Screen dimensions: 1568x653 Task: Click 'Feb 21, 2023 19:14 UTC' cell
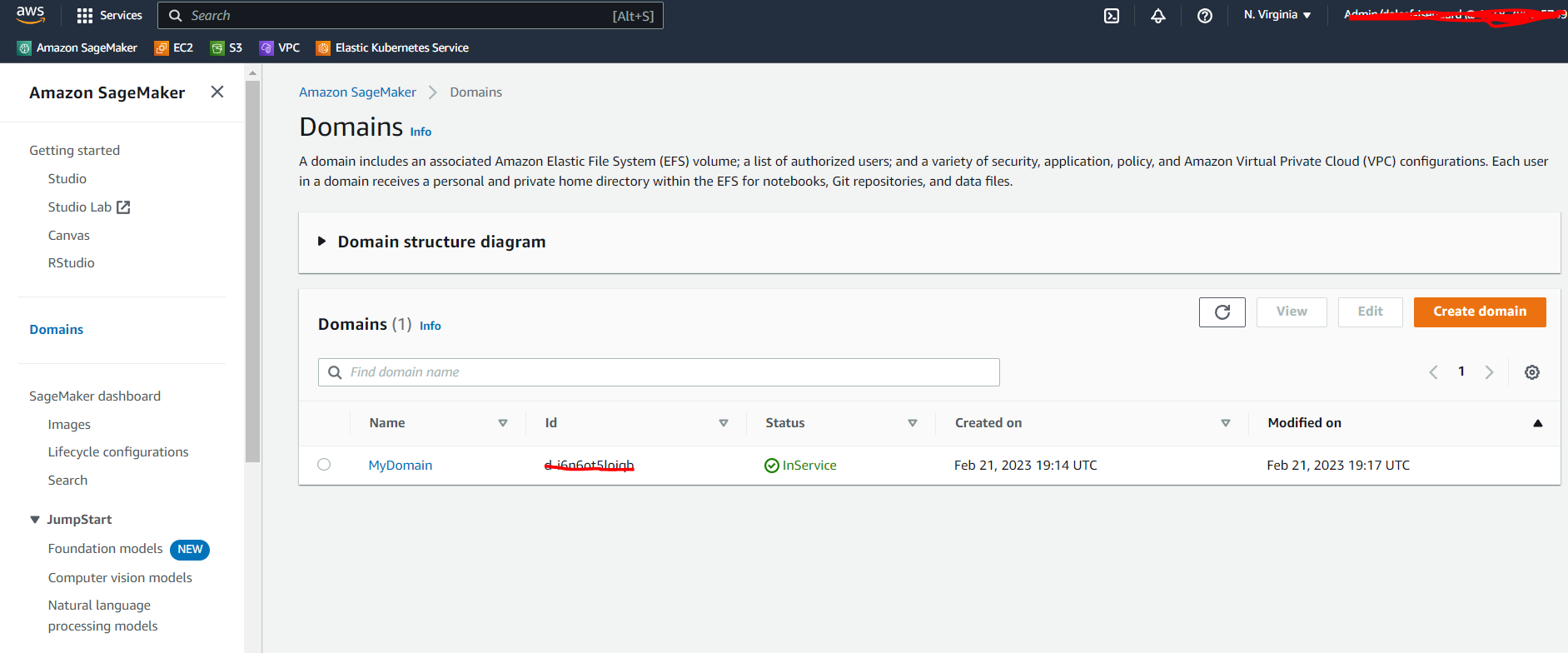click(1026, 466)
